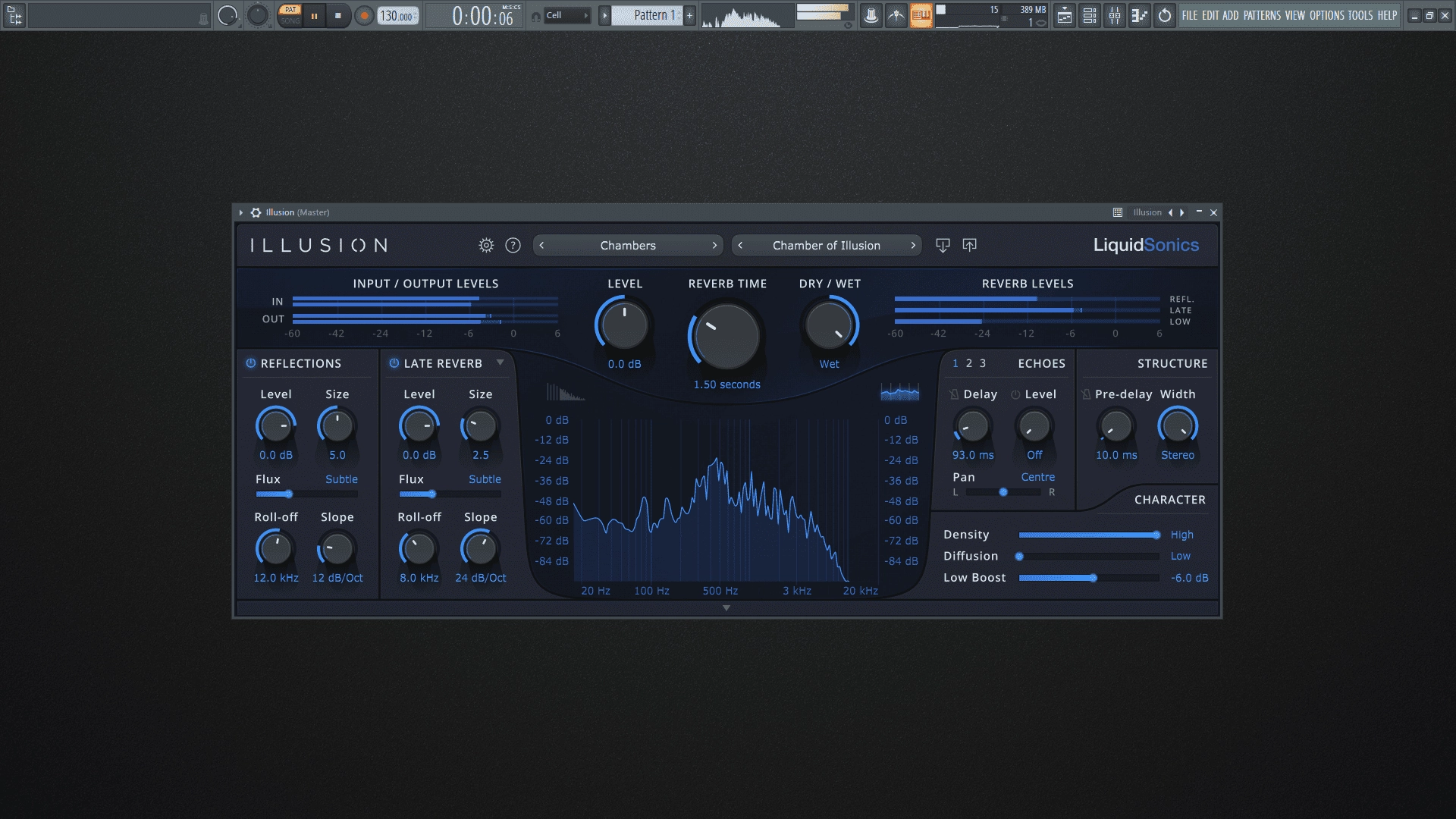Viewport: 1456px width, 819px height.
Task: Select echo tap 3
Action: 983,363
